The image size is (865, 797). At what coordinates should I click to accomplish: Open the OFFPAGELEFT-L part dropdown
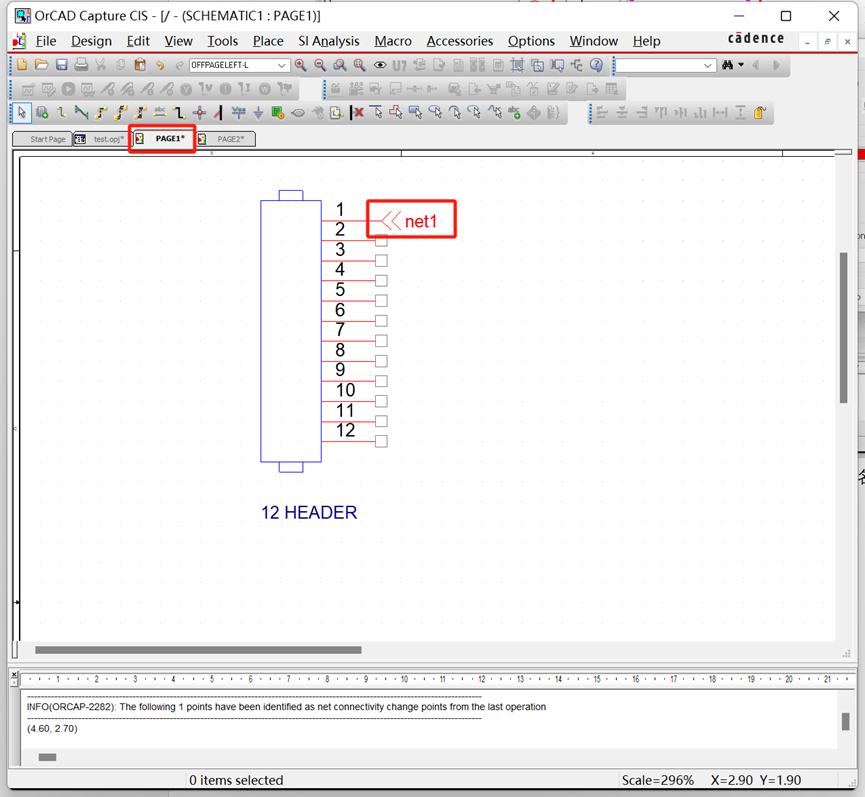281,64
